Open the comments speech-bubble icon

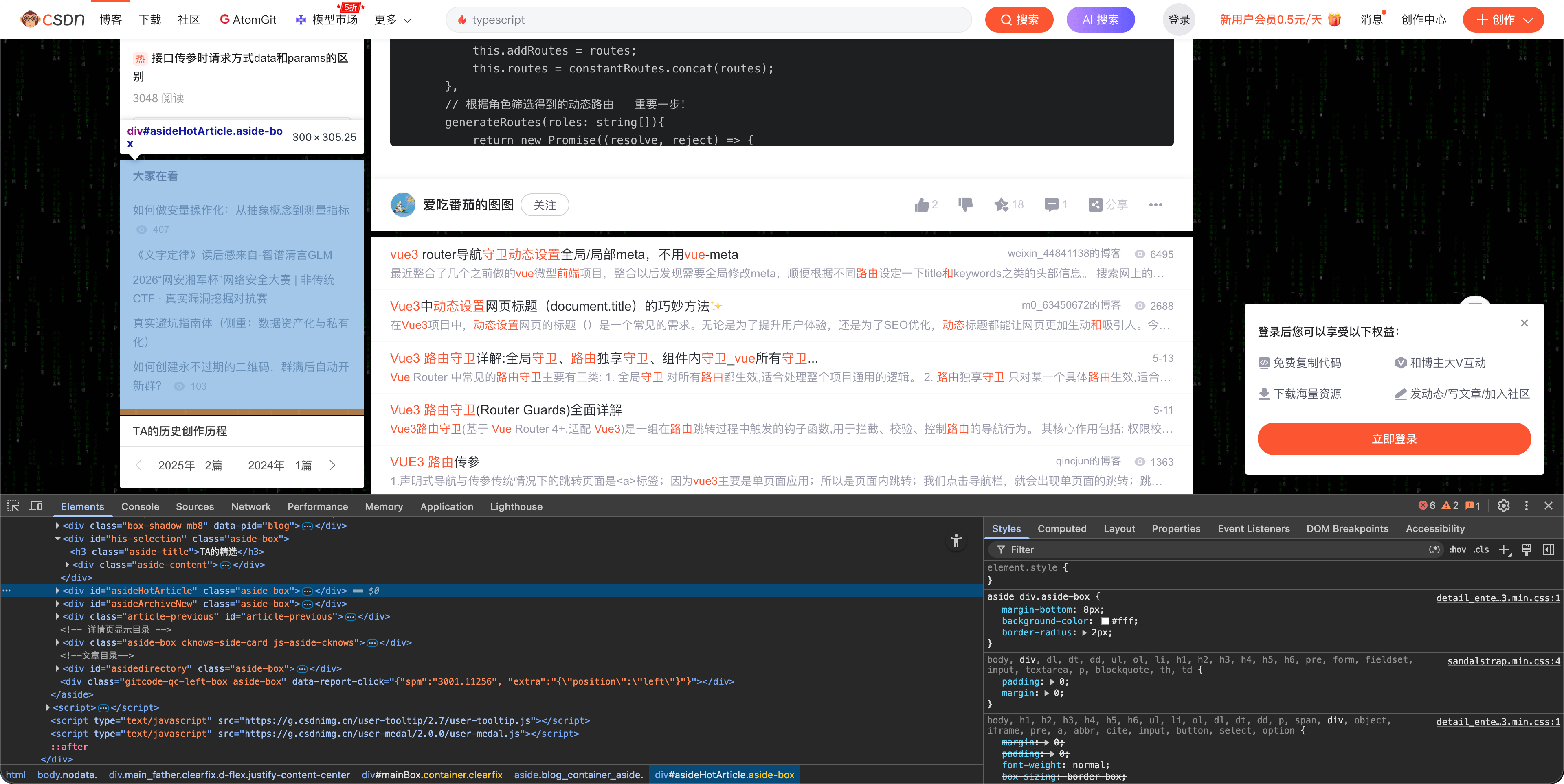[x=1051, y=204]
